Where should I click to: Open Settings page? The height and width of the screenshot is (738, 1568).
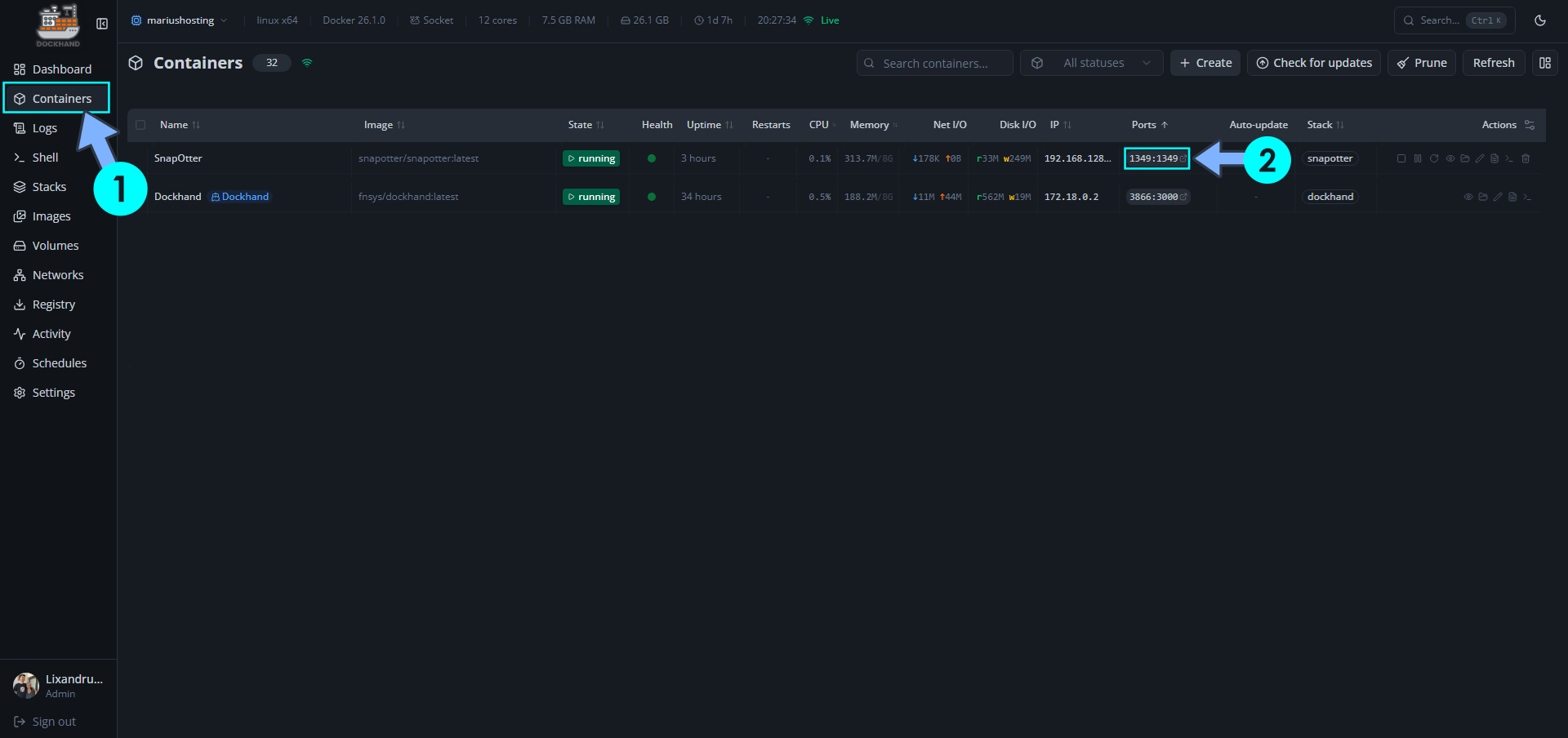point(58,393)
